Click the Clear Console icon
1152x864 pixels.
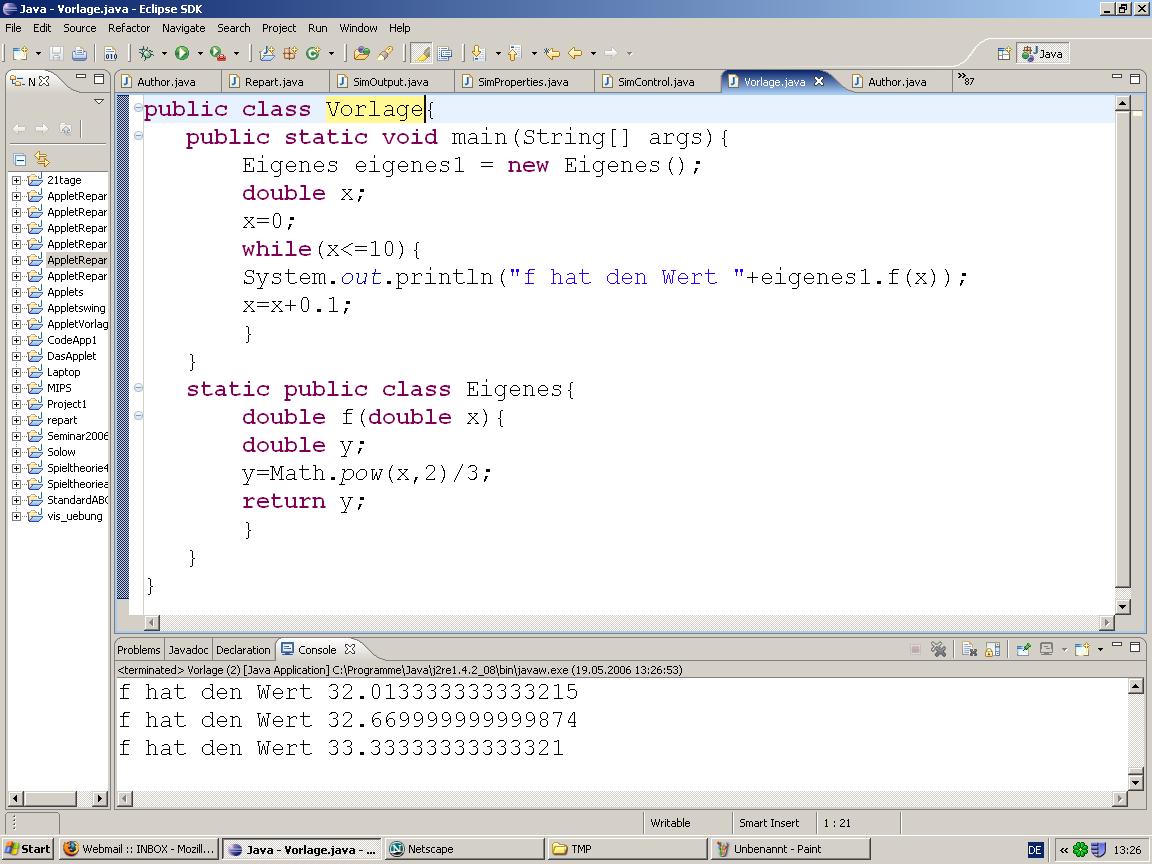coord(968,649)
